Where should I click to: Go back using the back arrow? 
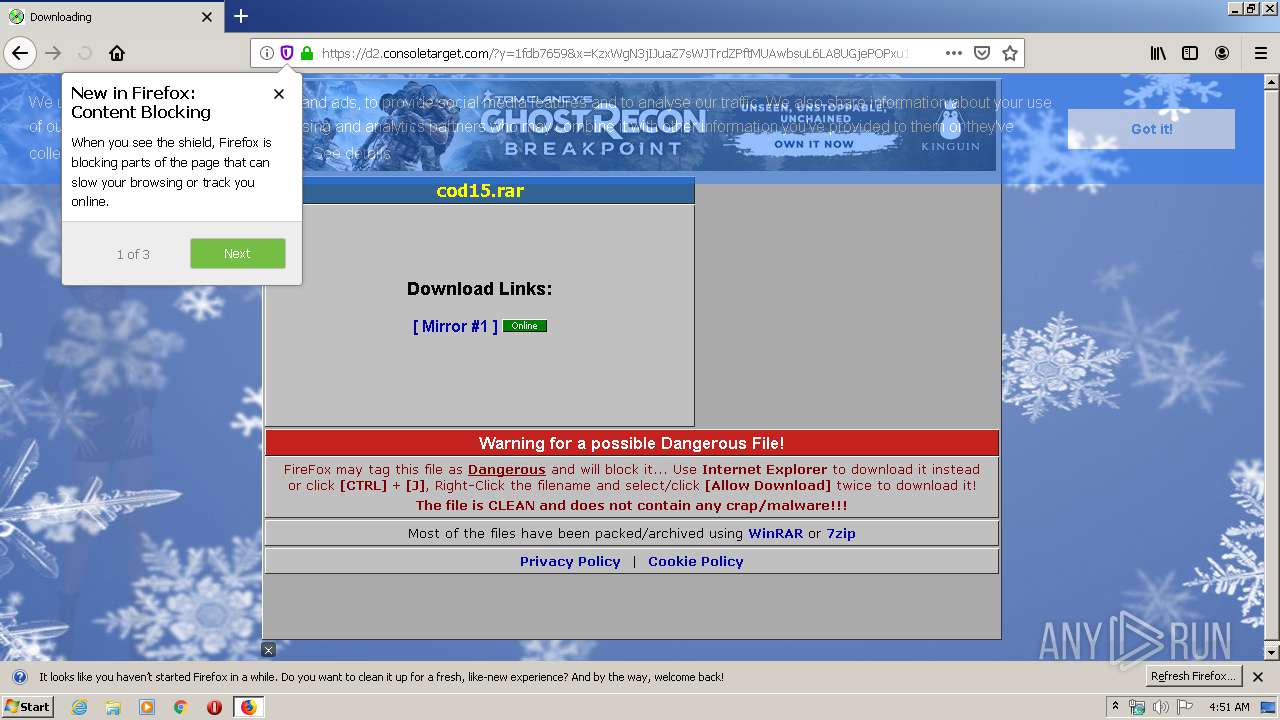(x=20, y=53)
